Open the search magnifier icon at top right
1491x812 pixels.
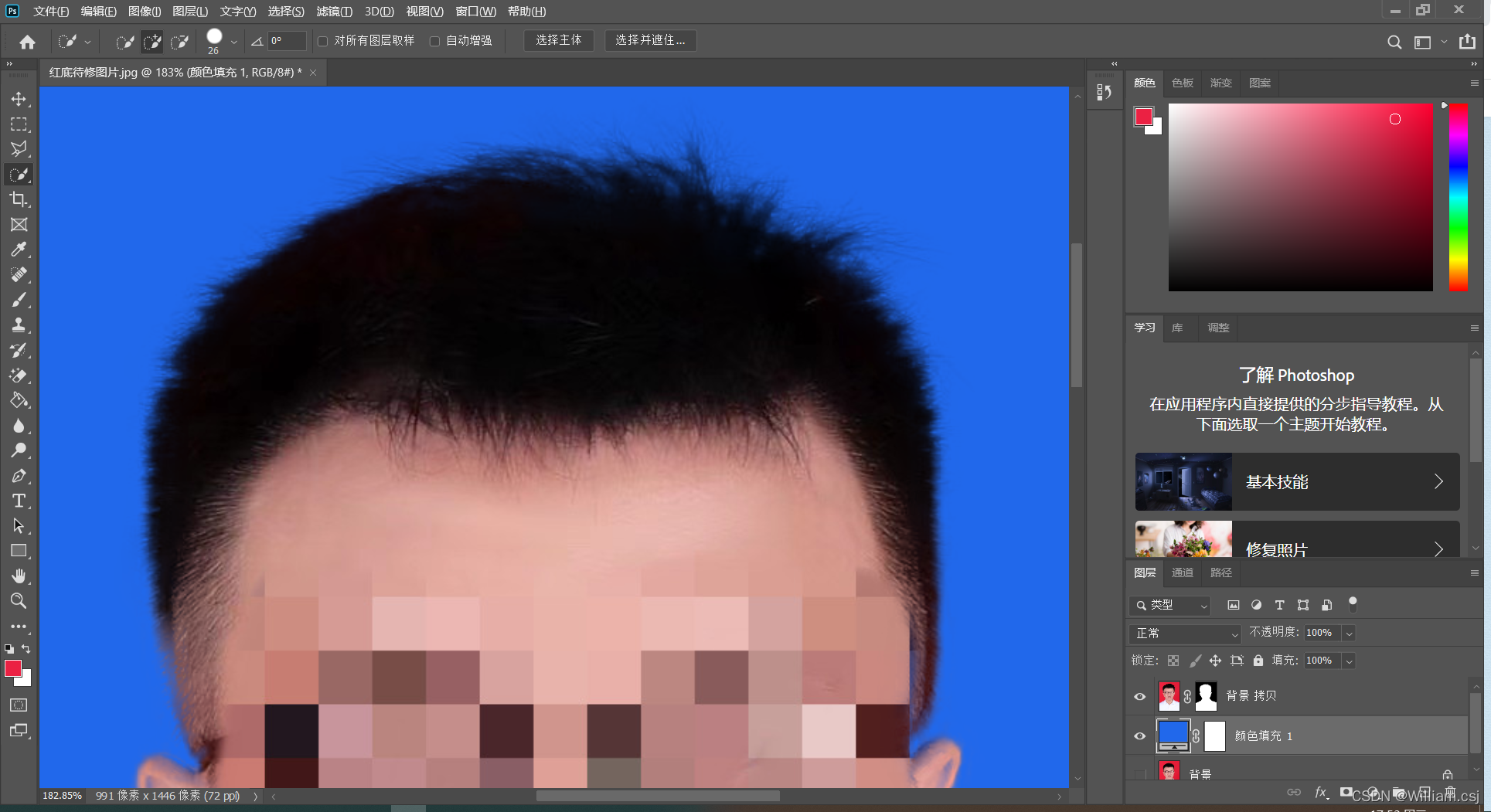tap(1394, 42)
